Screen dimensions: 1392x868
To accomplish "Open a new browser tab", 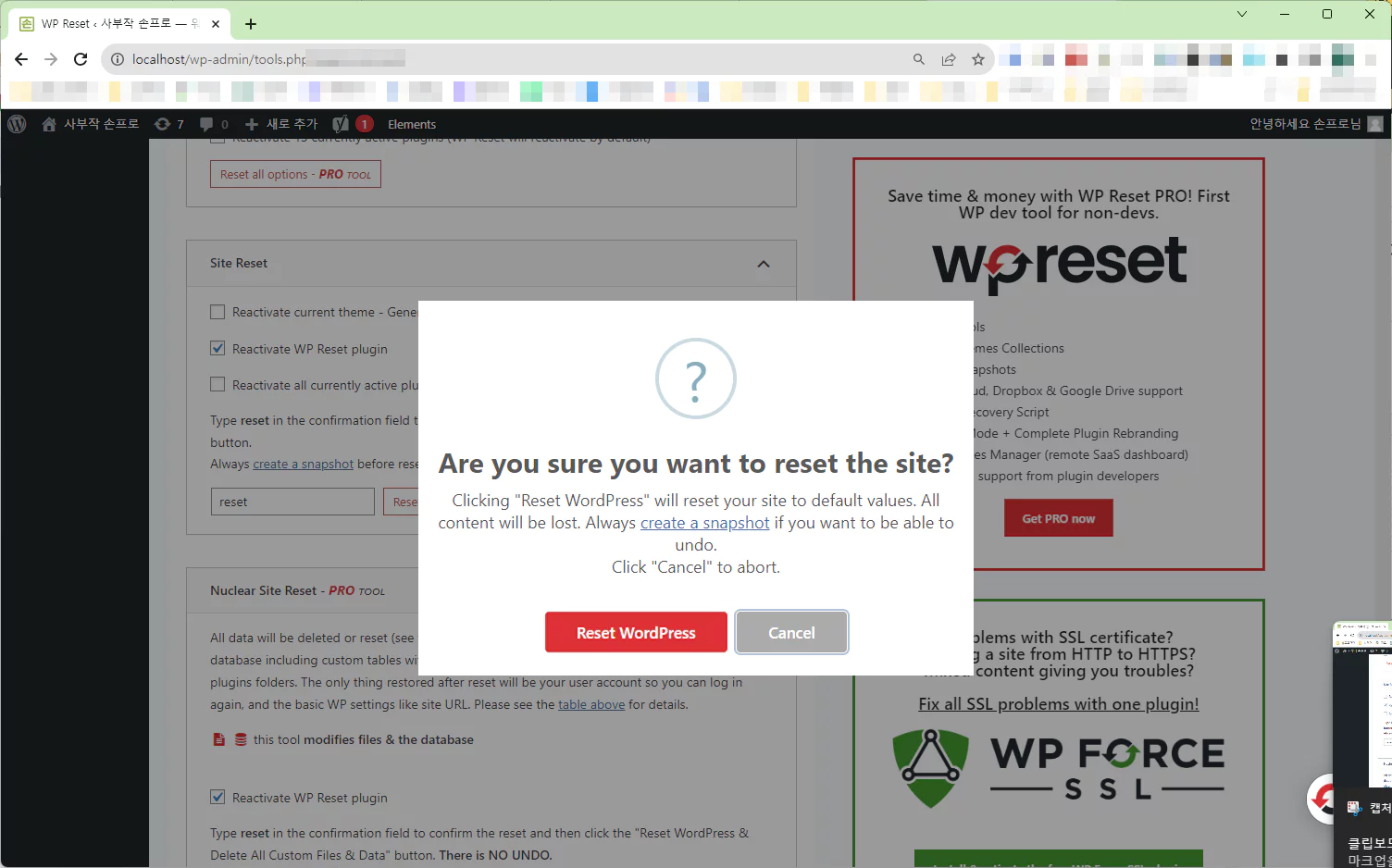I will (x=251, y=24).
